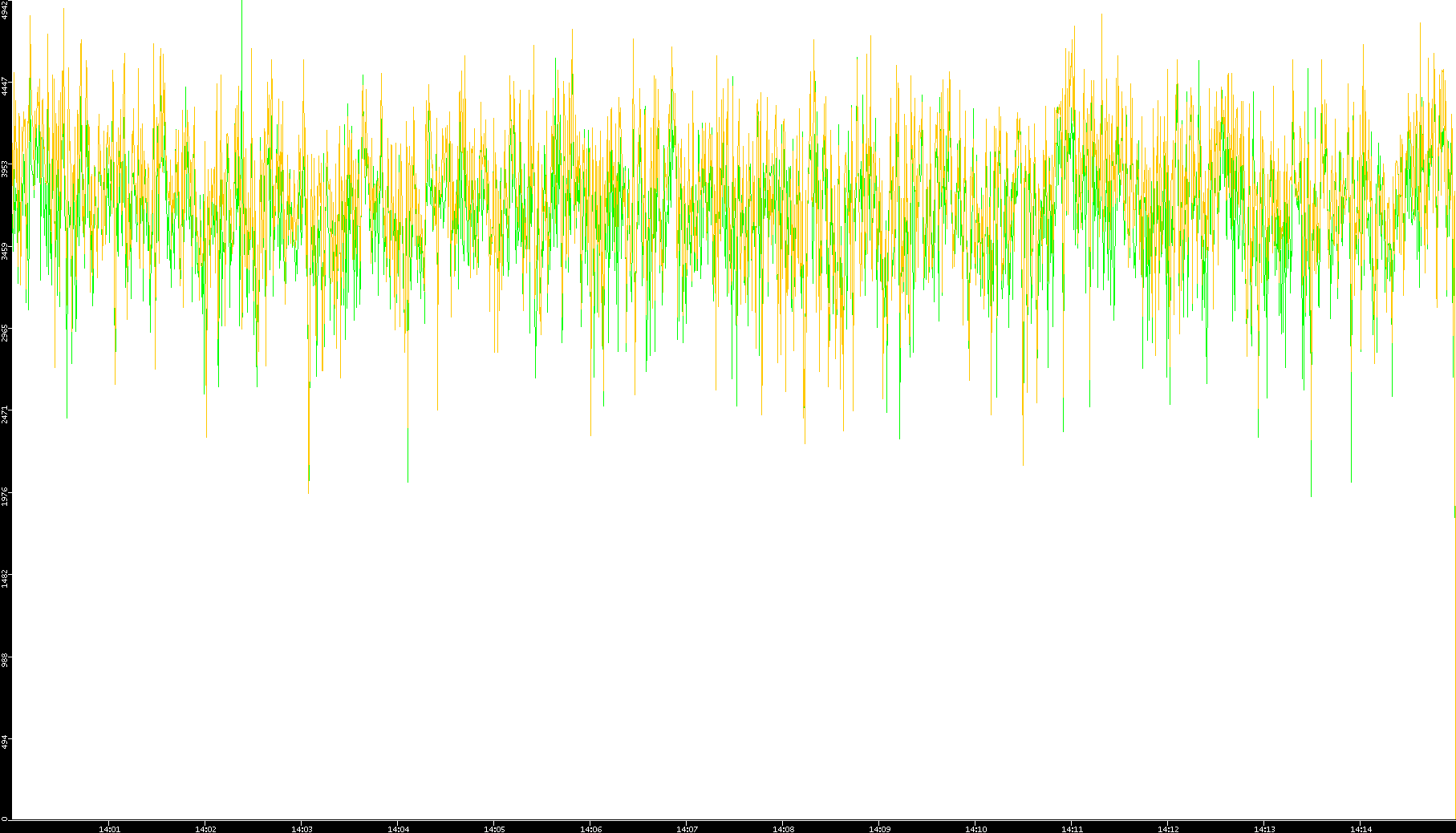Select the 14:06 time axis label

[x=590, y=829]
